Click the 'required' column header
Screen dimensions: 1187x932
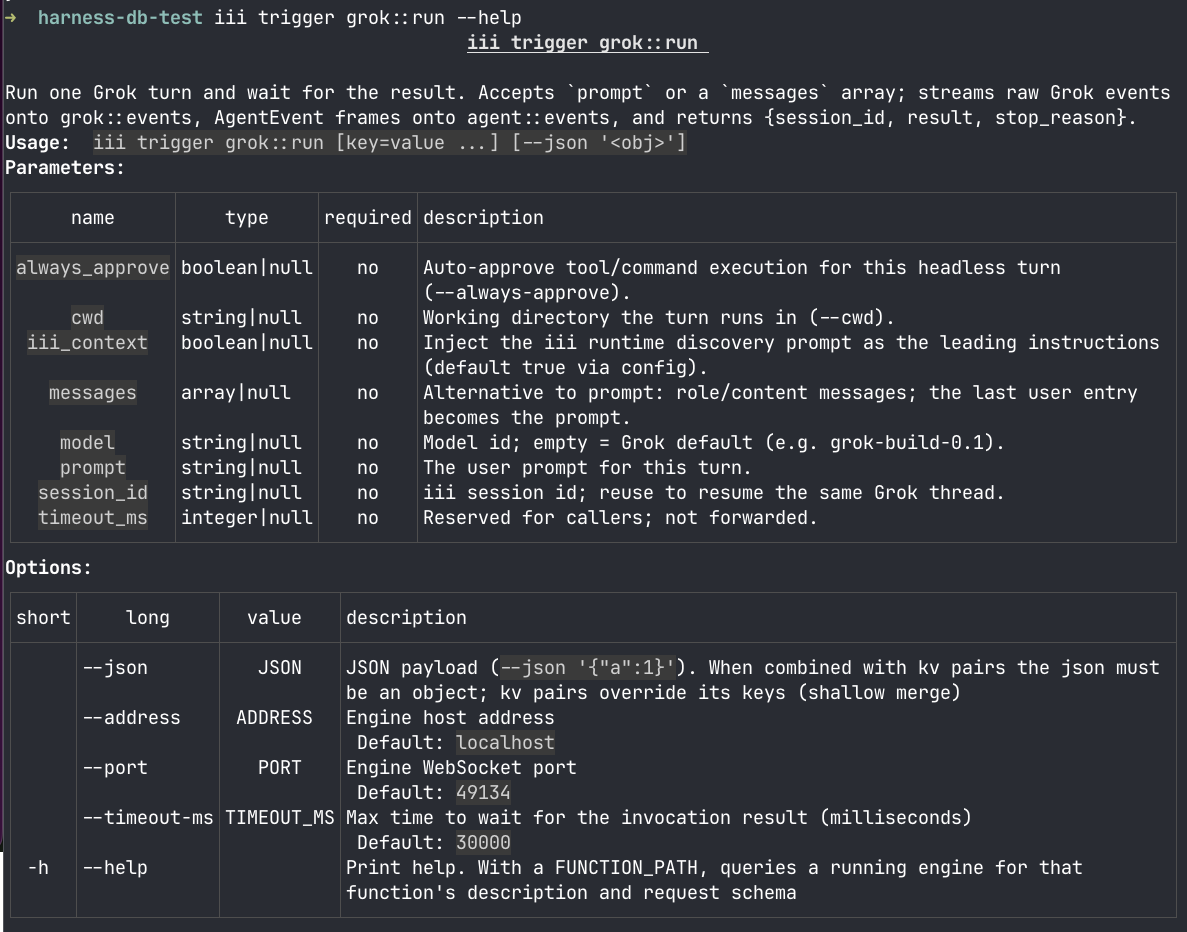click(368, 218)
